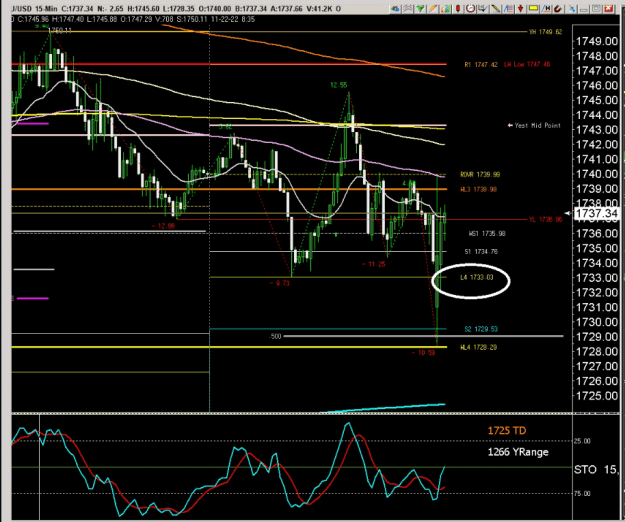
Task: Click the red down arrow marker tool
Action: [520, 8]
